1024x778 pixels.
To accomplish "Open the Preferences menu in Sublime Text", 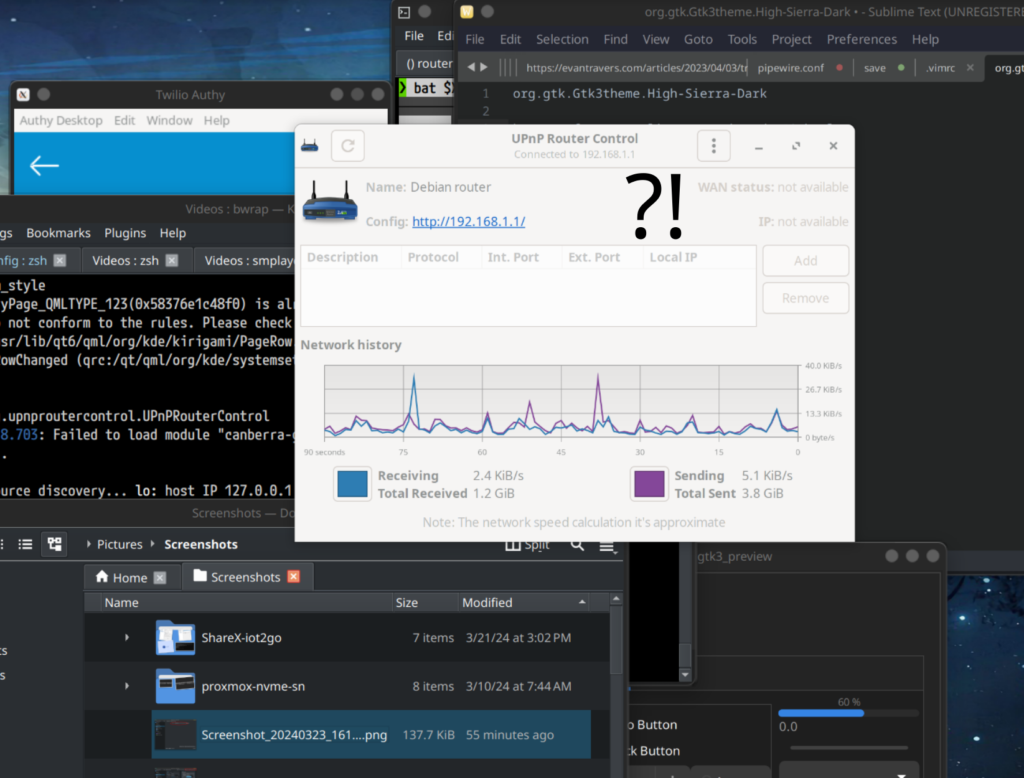I will click(x=861, y=39).
